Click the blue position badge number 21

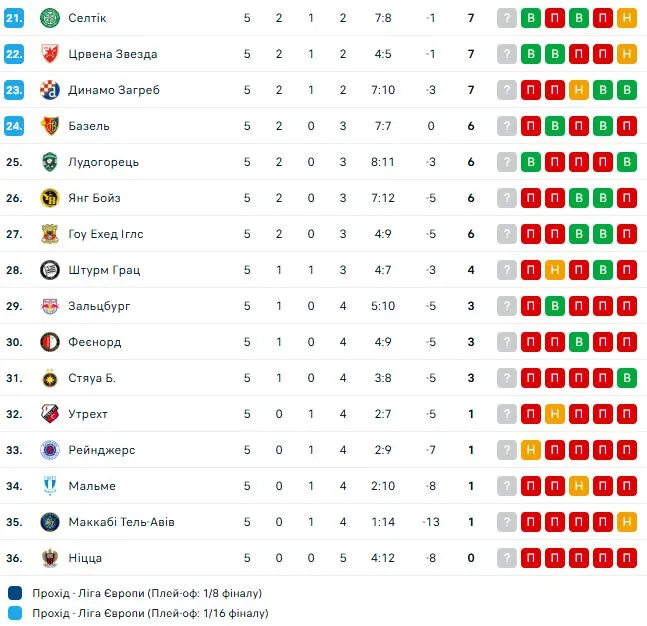coord(13,18)
